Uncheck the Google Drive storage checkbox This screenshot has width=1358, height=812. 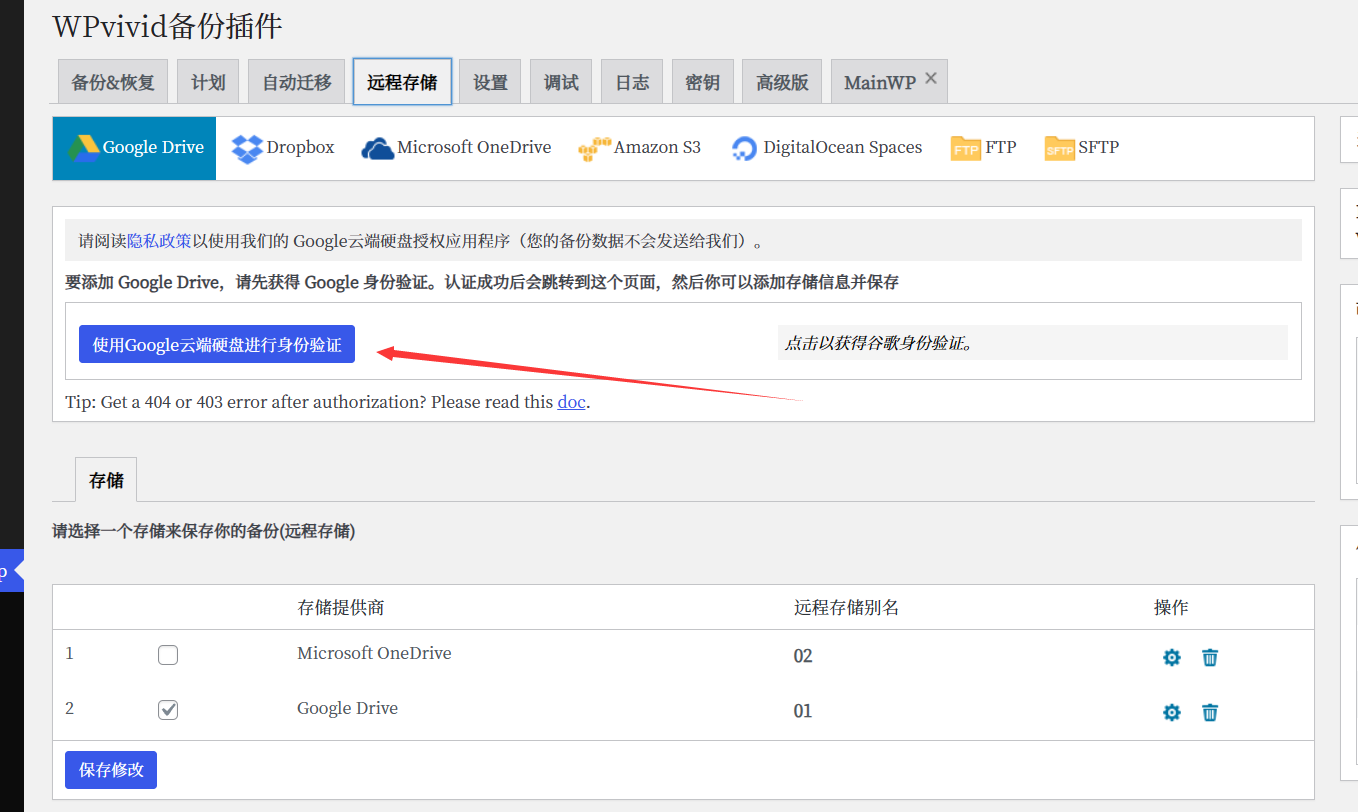168,710
